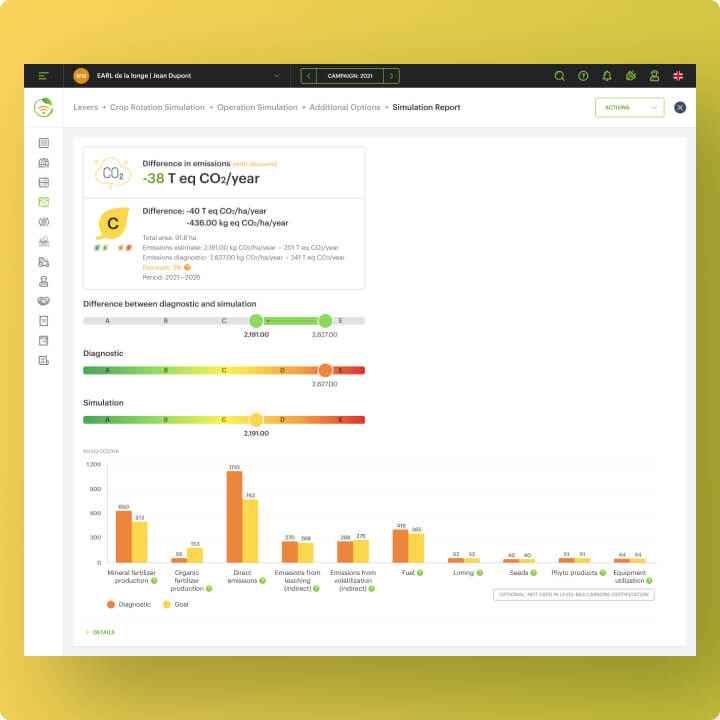Open notifications bell icon

[607, 76]
